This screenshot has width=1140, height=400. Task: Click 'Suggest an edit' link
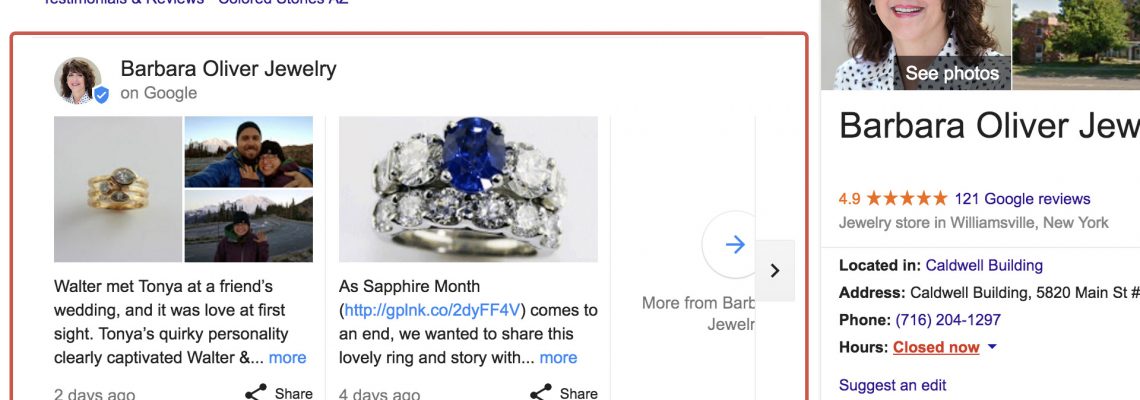click(x=892, y=385)
